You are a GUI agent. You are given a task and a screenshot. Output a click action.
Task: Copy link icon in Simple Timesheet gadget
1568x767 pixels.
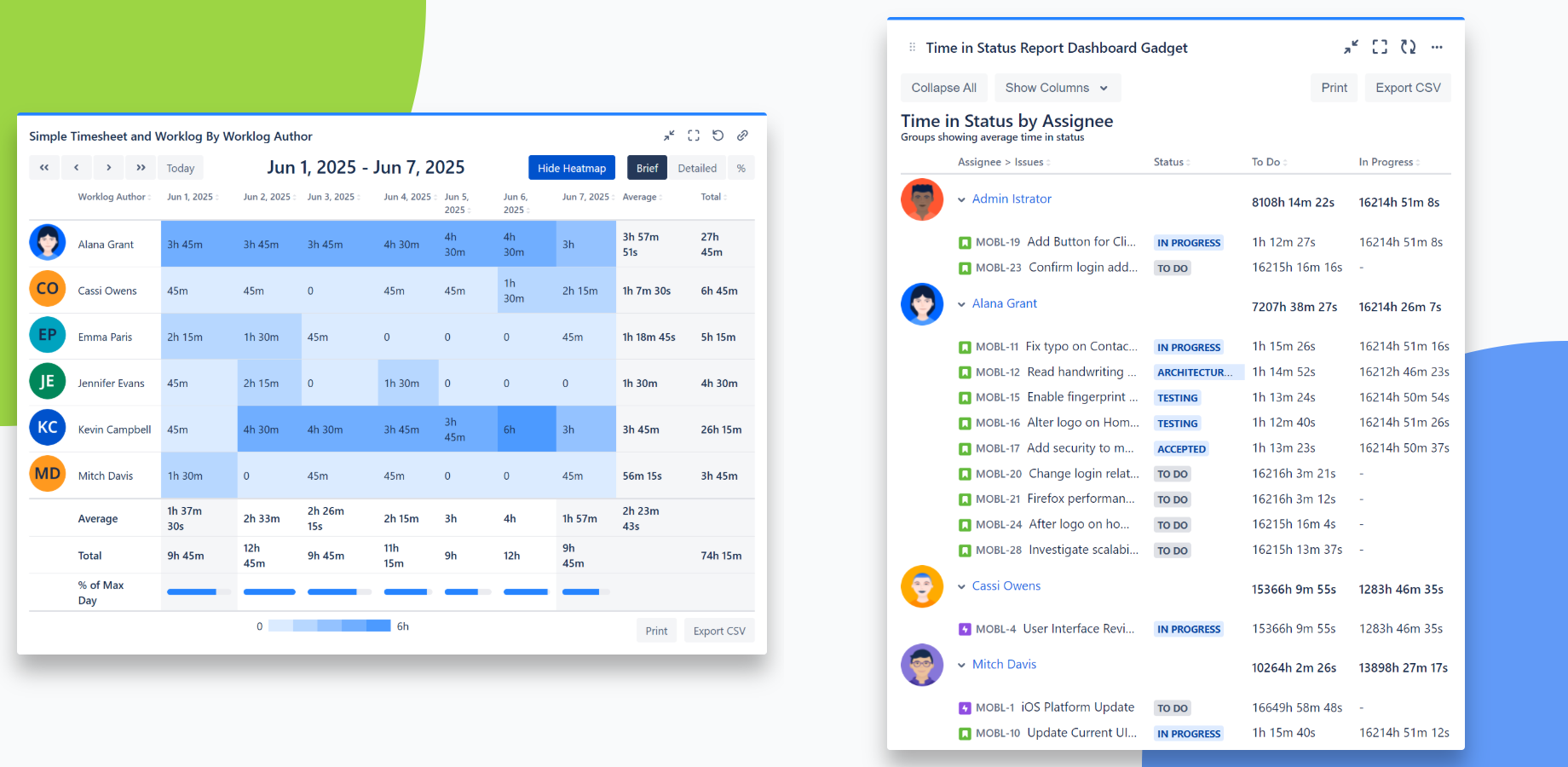point(742,136)
